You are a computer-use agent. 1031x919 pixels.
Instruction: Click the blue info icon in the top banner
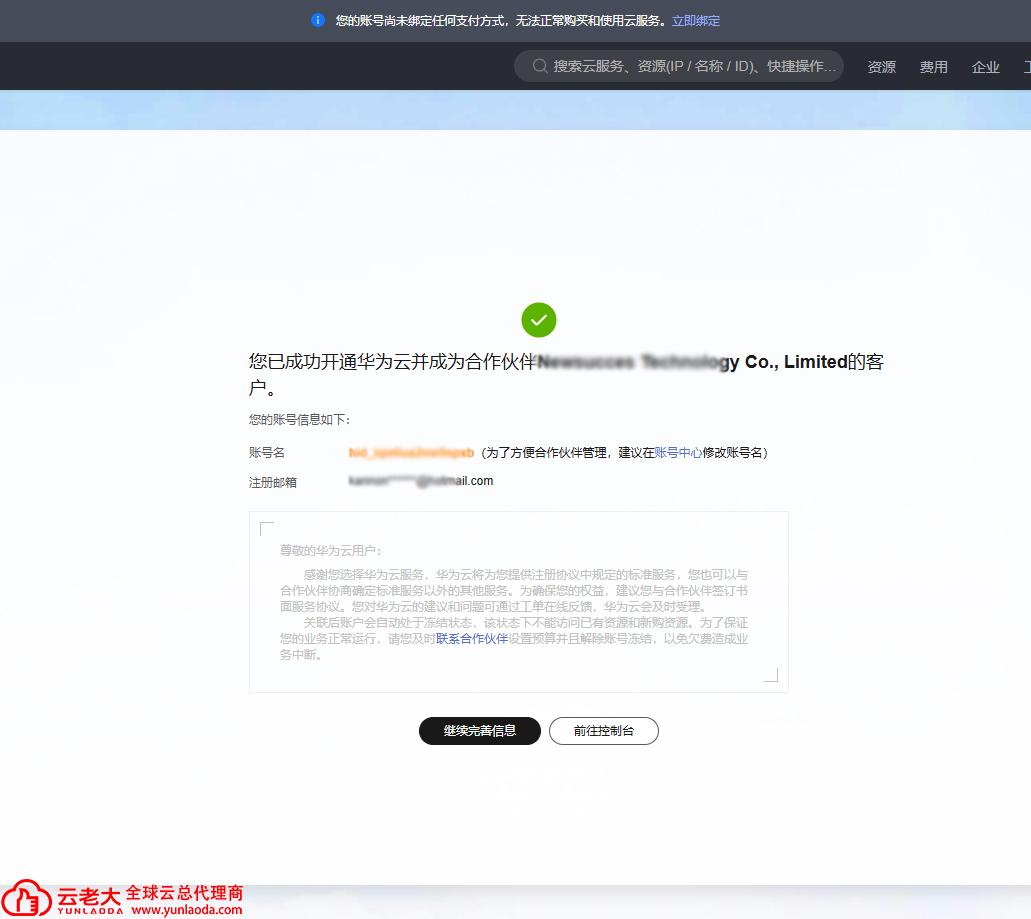coord(318,20)
